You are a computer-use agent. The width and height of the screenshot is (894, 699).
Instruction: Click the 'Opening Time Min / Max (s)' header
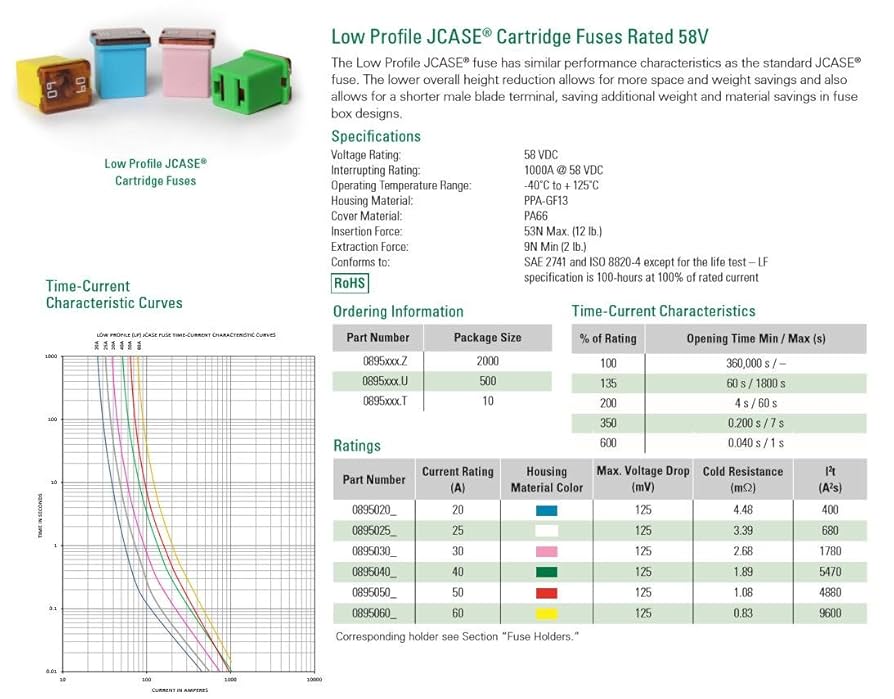coord(756,339)
